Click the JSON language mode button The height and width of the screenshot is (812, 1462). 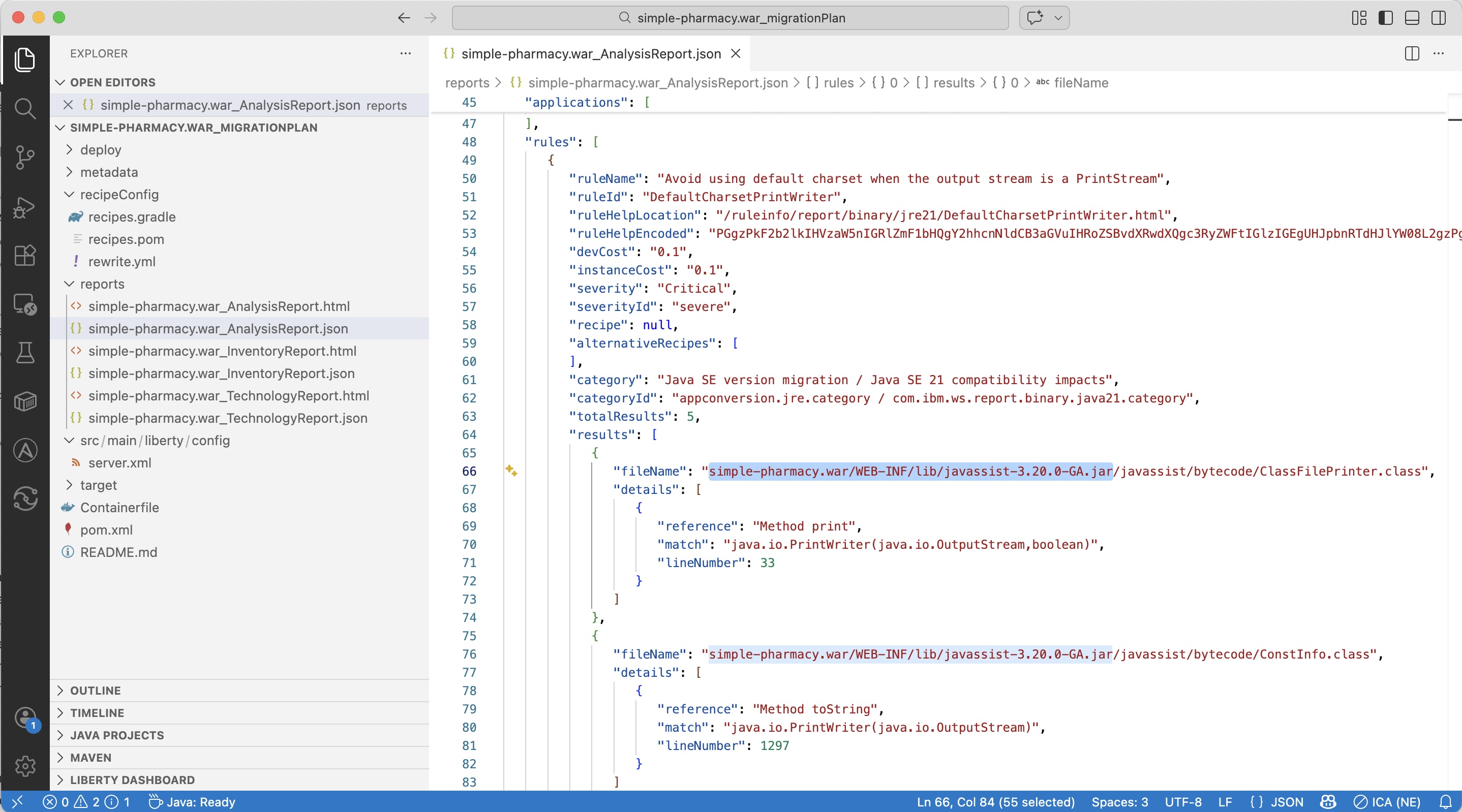[1276, 802]
